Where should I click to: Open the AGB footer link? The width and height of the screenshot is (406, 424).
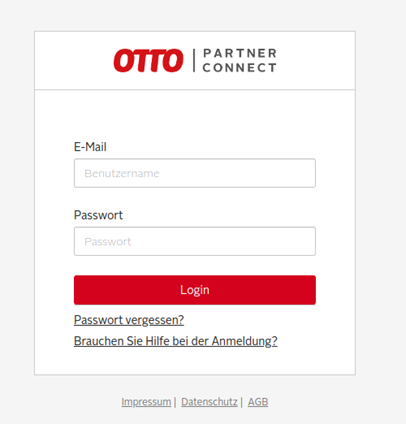258,402
